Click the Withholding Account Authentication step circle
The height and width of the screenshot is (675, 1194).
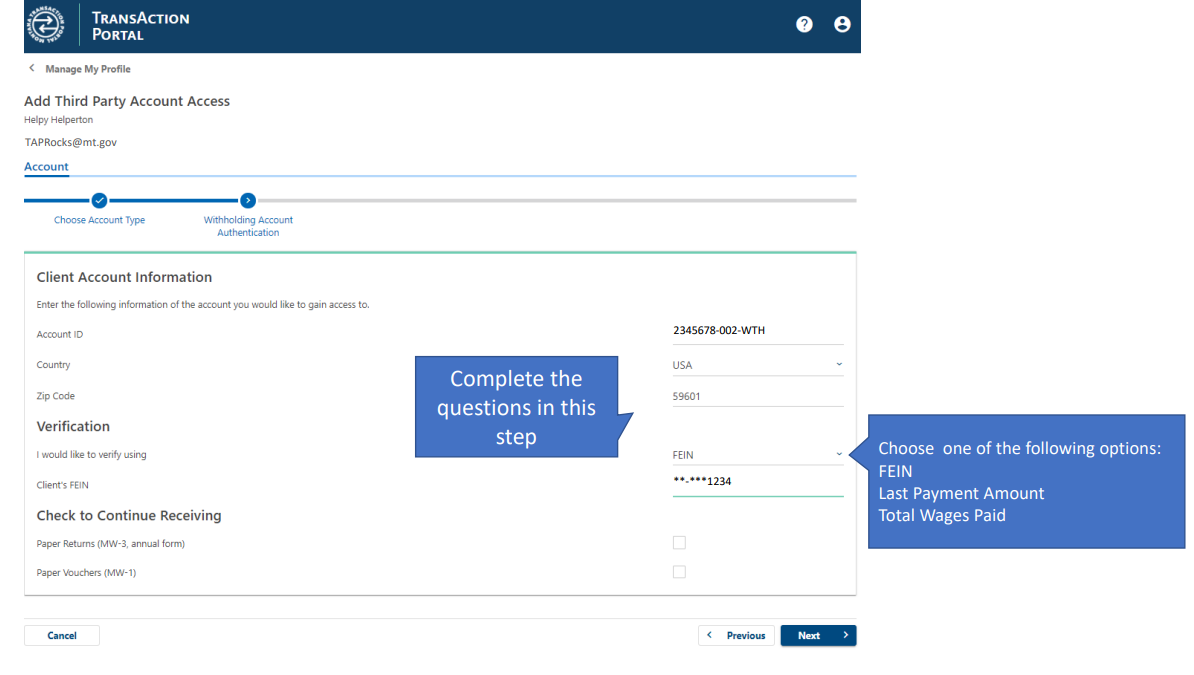coord(248,200)
